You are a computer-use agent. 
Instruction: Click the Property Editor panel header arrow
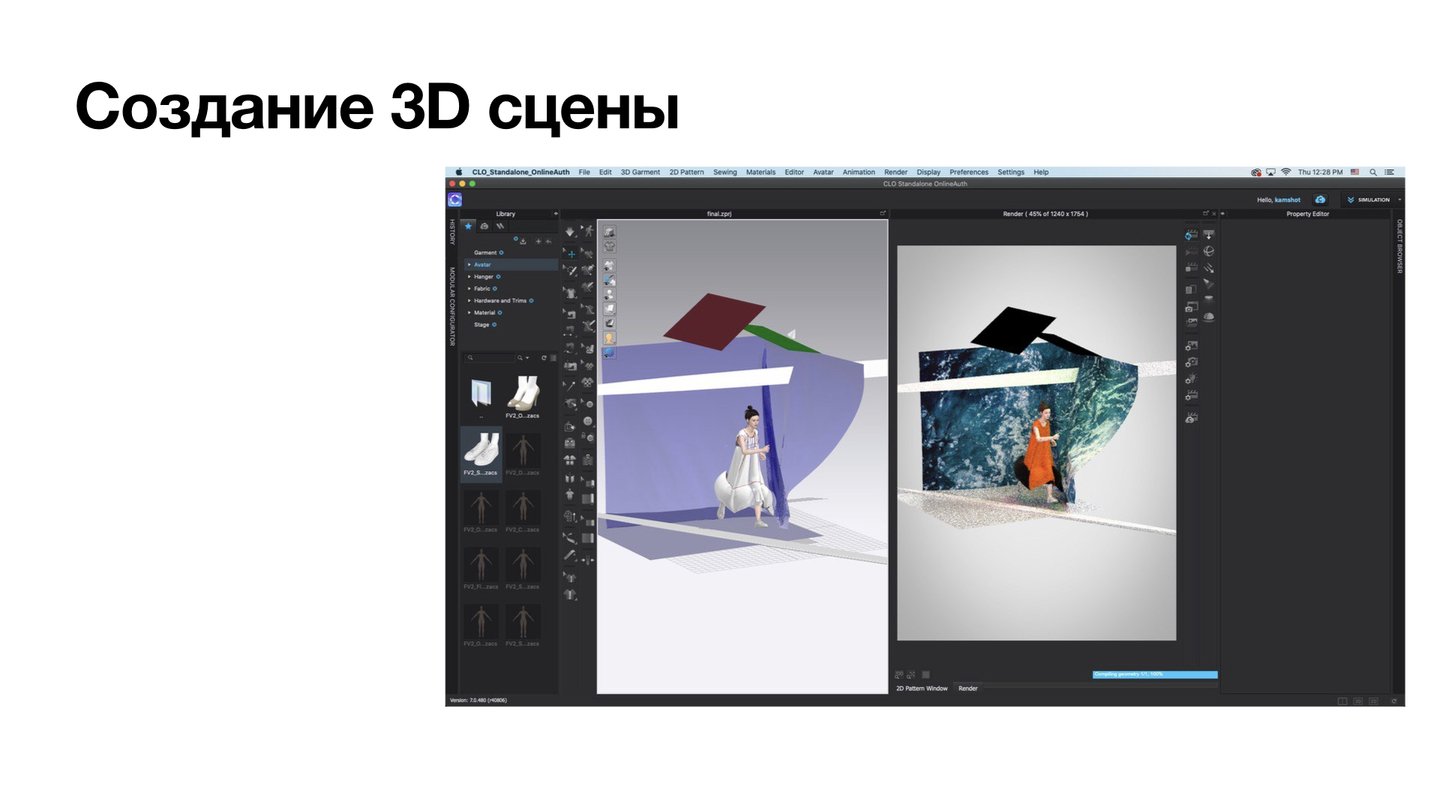(x=1224, y=214)
